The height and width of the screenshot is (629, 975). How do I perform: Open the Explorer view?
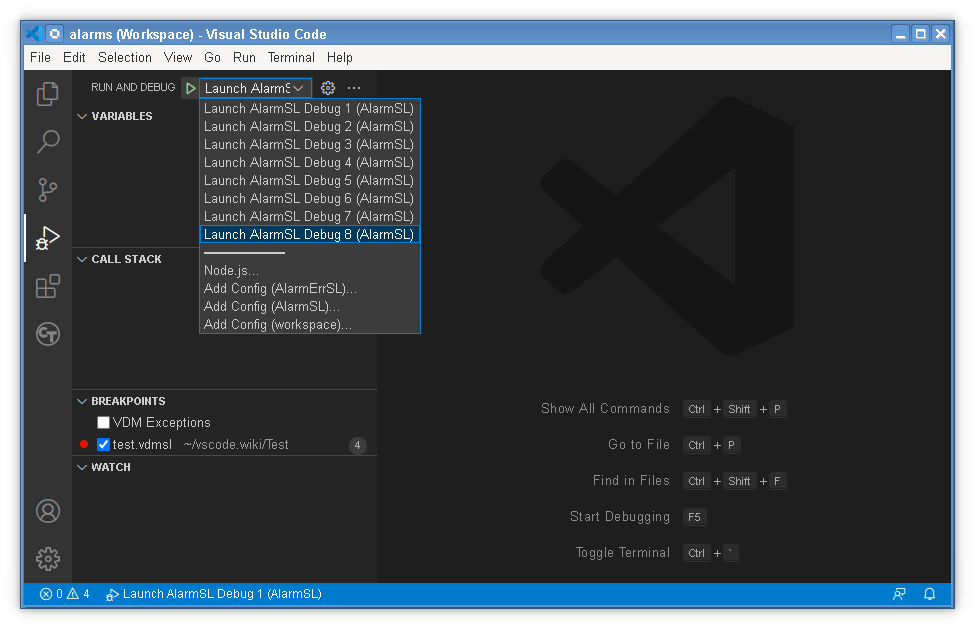pos(47,93)
